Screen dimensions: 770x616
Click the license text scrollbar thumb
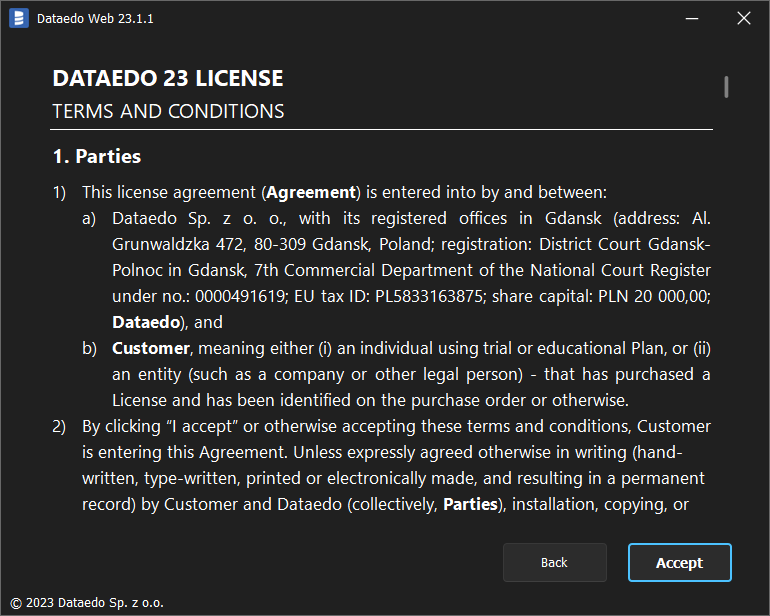(727, 87)
